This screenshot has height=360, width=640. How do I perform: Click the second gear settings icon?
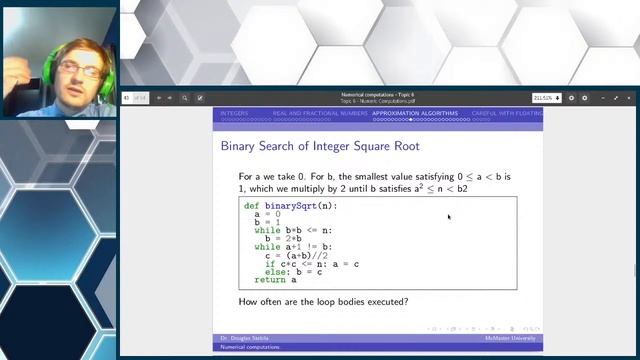click(x=585, y=98)
